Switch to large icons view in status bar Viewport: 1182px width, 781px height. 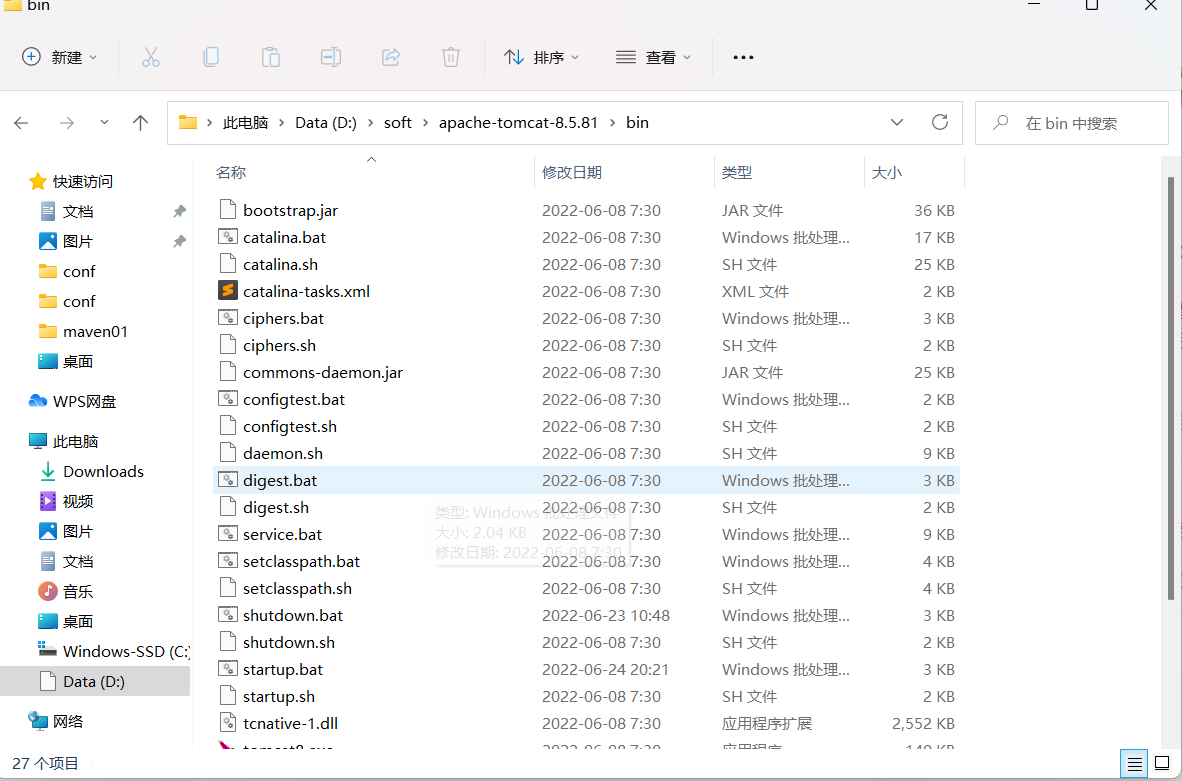pyautogui.click(x=1162, y=764)
